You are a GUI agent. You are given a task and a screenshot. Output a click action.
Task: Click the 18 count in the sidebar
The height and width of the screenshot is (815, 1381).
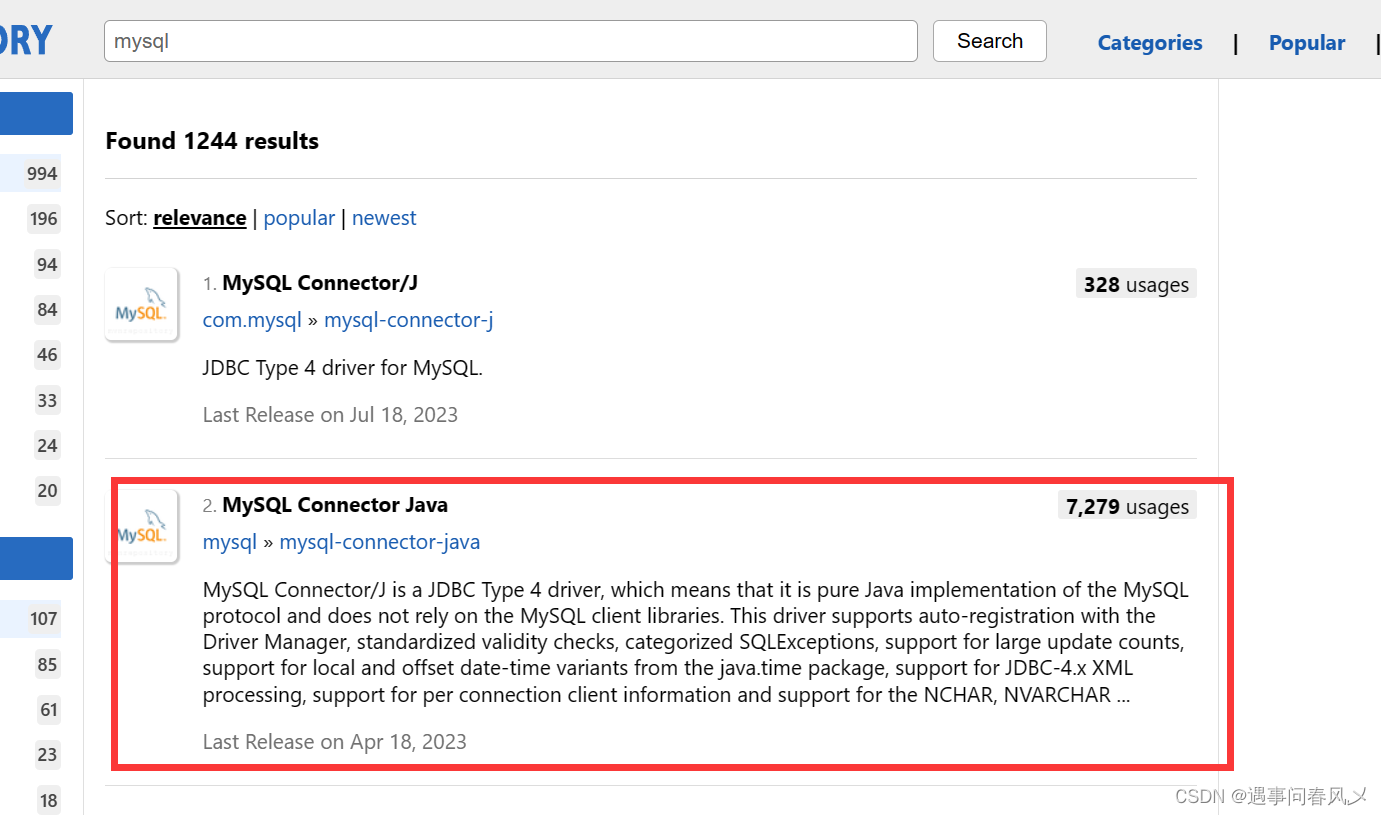[x=49, y=801]
